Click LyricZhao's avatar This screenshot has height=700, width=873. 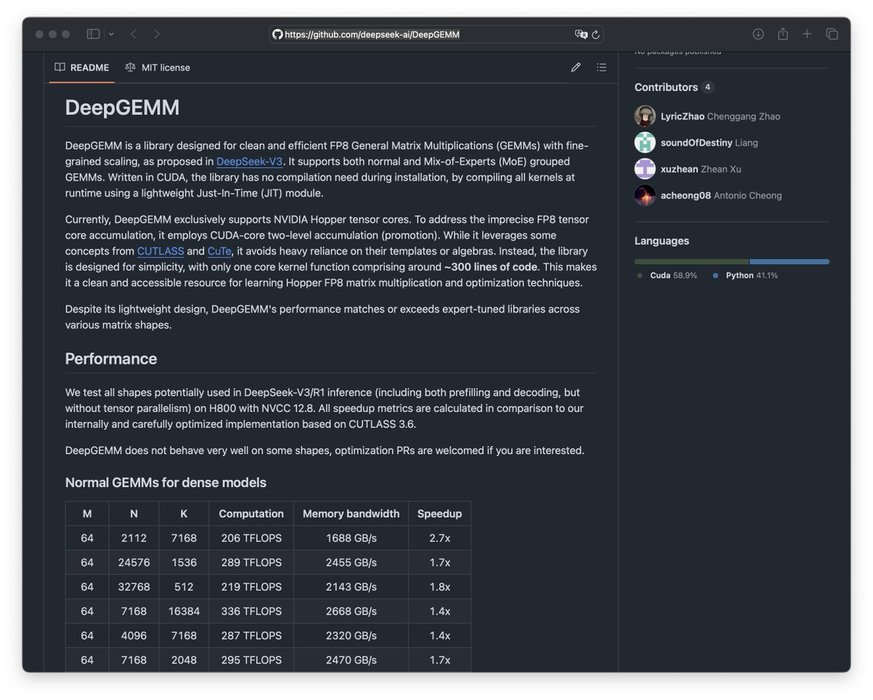point(645,116)
